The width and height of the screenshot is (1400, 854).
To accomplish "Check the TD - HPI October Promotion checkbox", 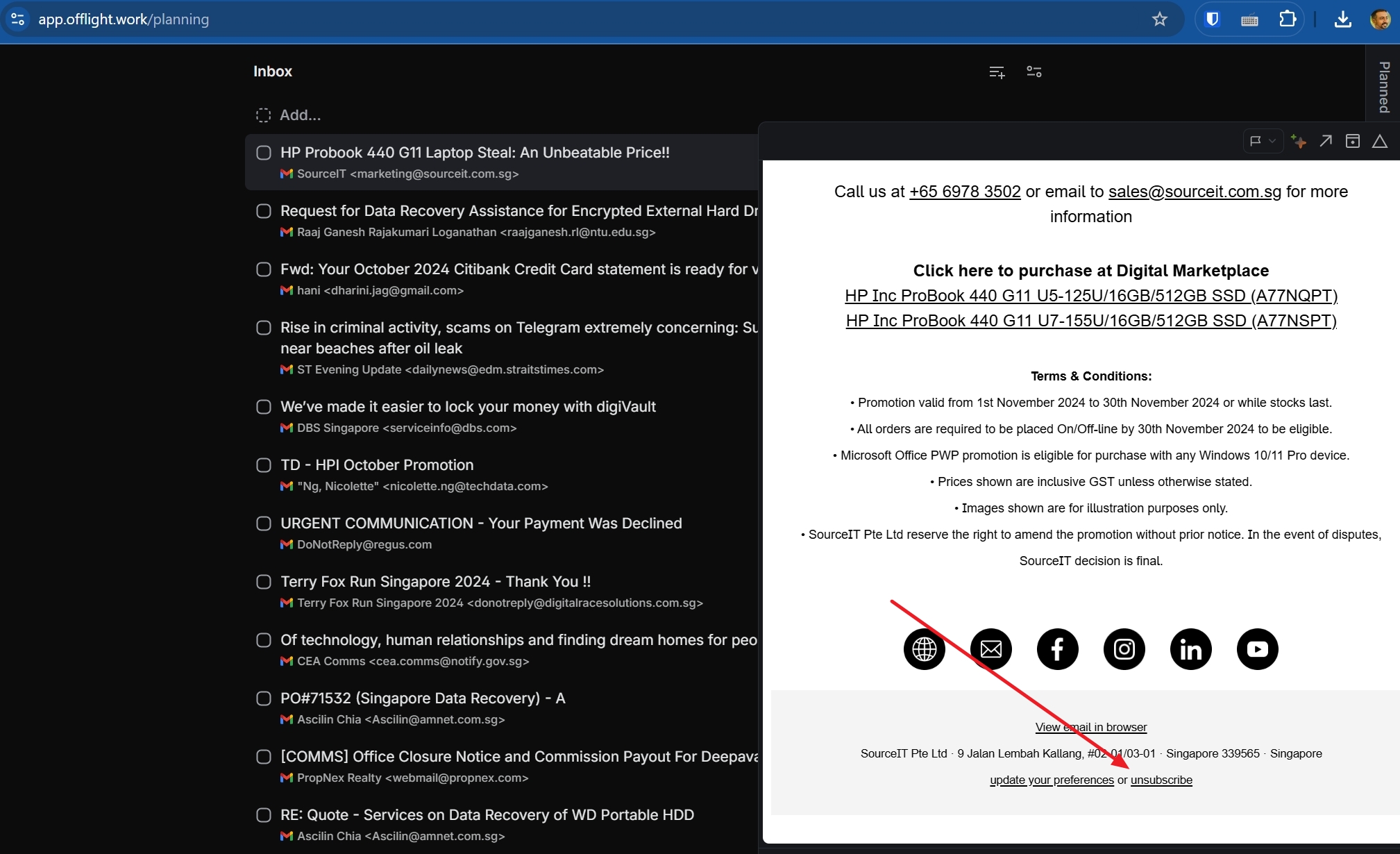I will click(264, 465).
